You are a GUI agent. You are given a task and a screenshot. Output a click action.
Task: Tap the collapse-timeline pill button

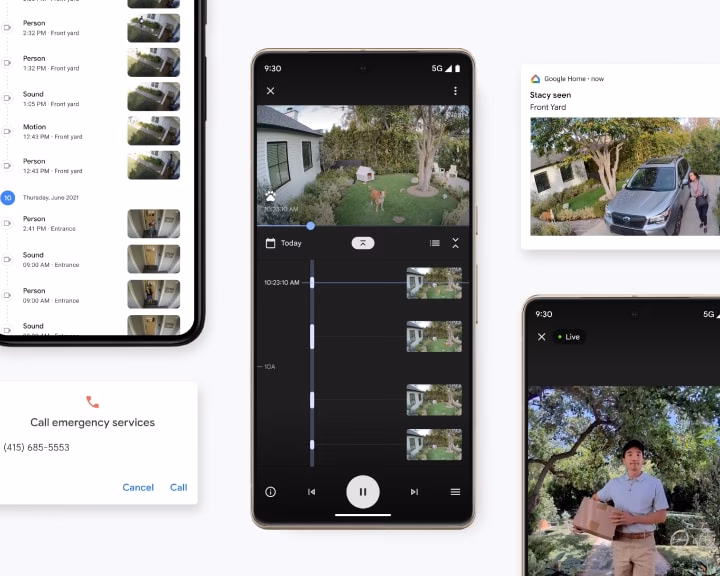[363, 243]
